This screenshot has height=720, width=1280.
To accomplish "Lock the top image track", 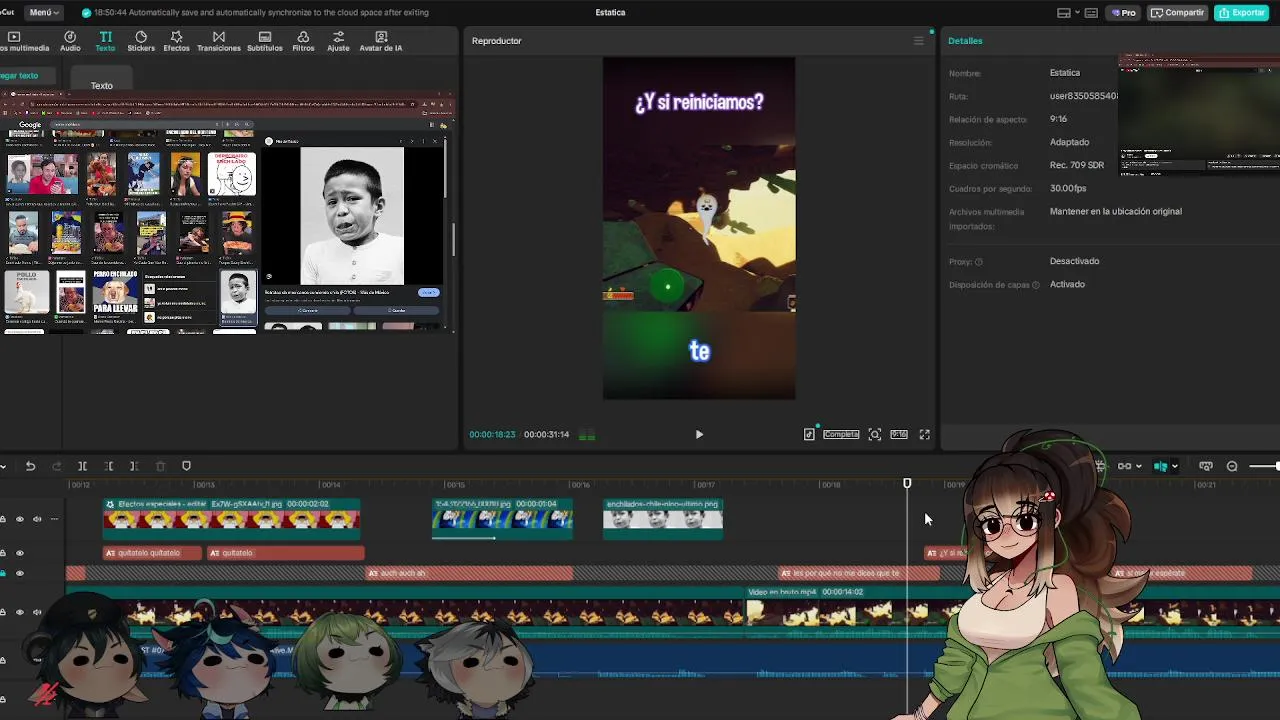I will pyautogui.click(x=3, y=519).
